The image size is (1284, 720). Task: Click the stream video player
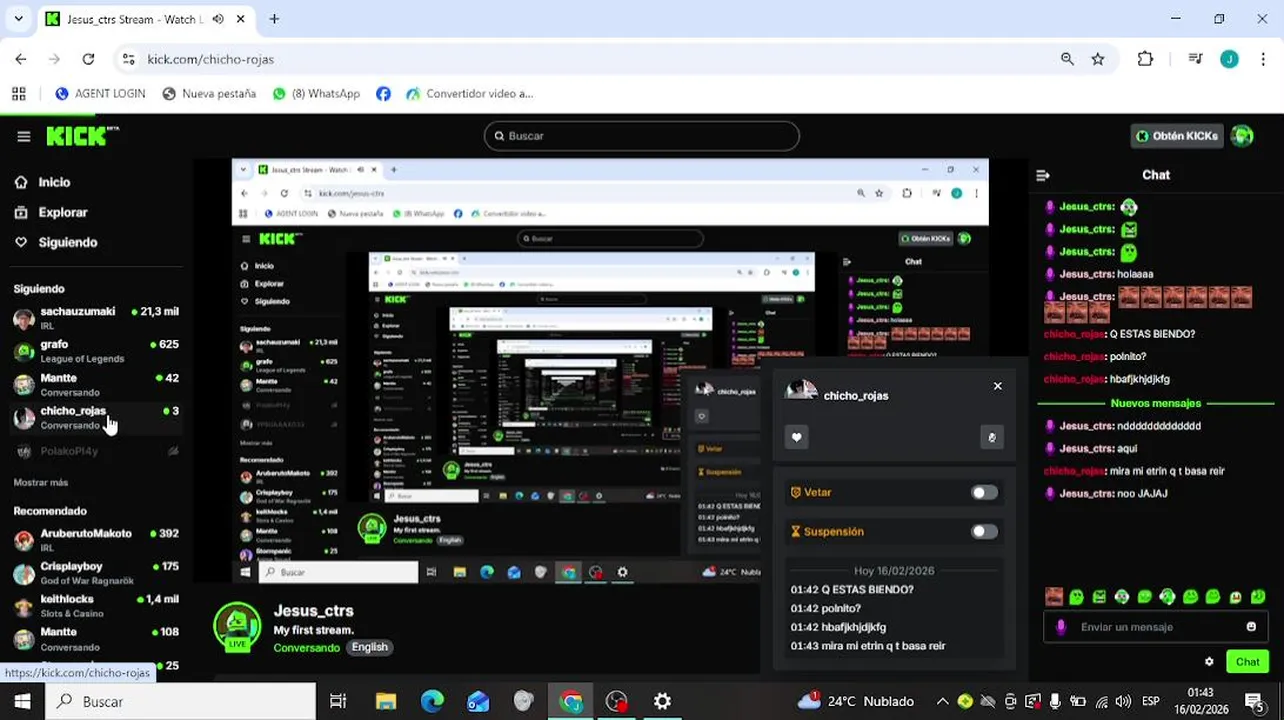pyautogui.click(x=610, y=370)
